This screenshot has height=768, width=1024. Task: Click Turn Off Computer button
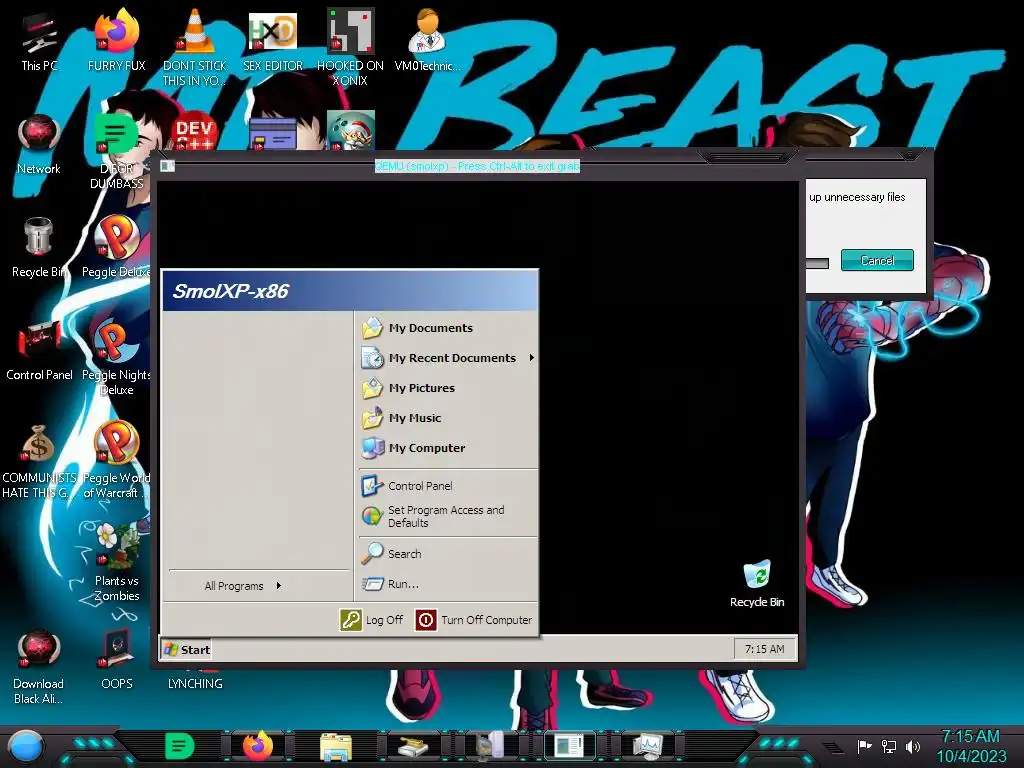click(x=474, y=620)
